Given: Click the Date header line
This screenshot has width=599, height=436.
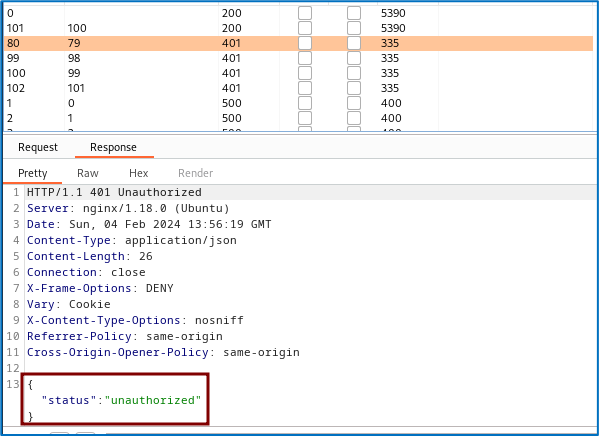Looking at the screenshot, I should coord(149,224).
